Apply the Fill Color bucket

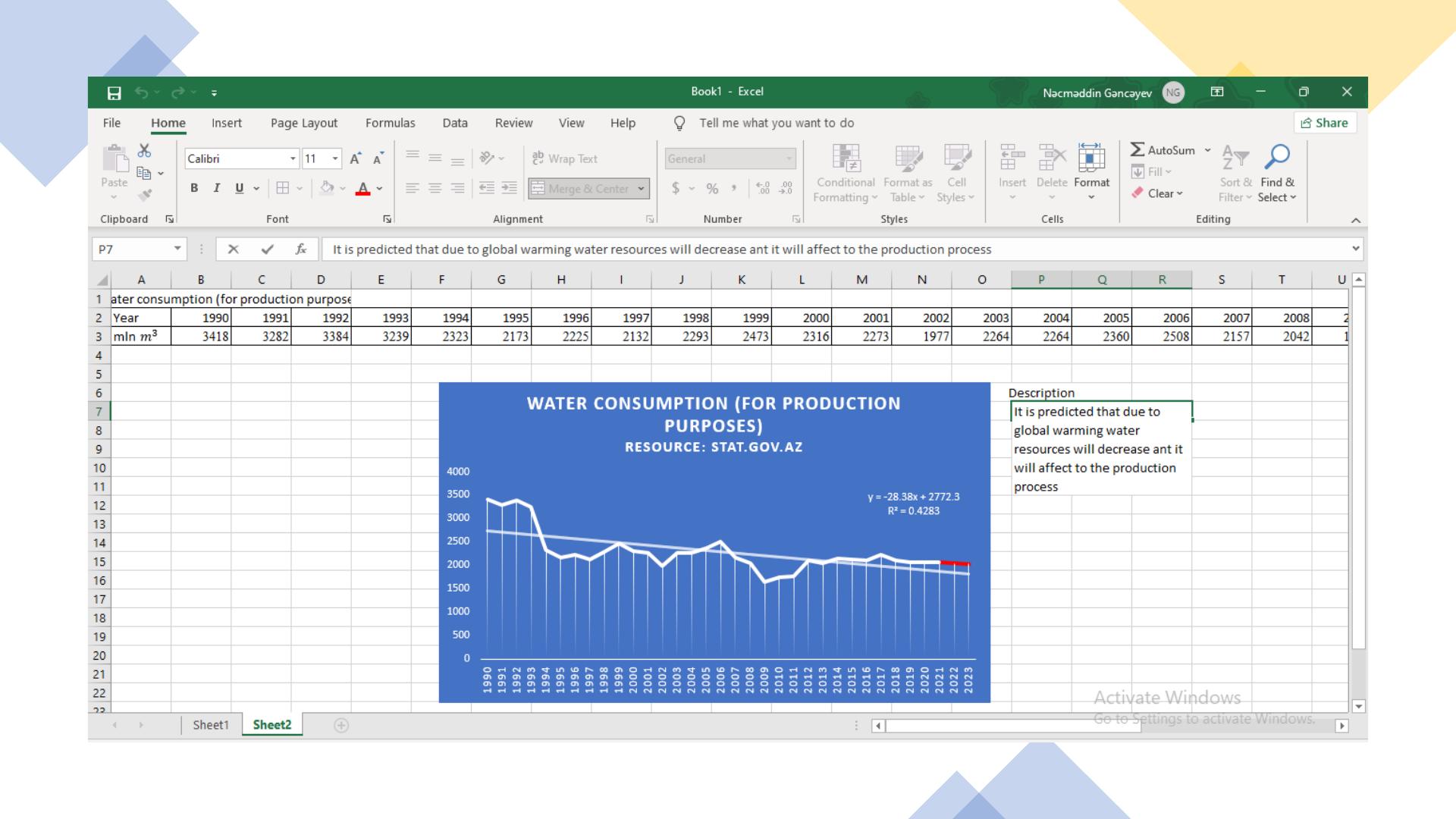coord(327,188)
